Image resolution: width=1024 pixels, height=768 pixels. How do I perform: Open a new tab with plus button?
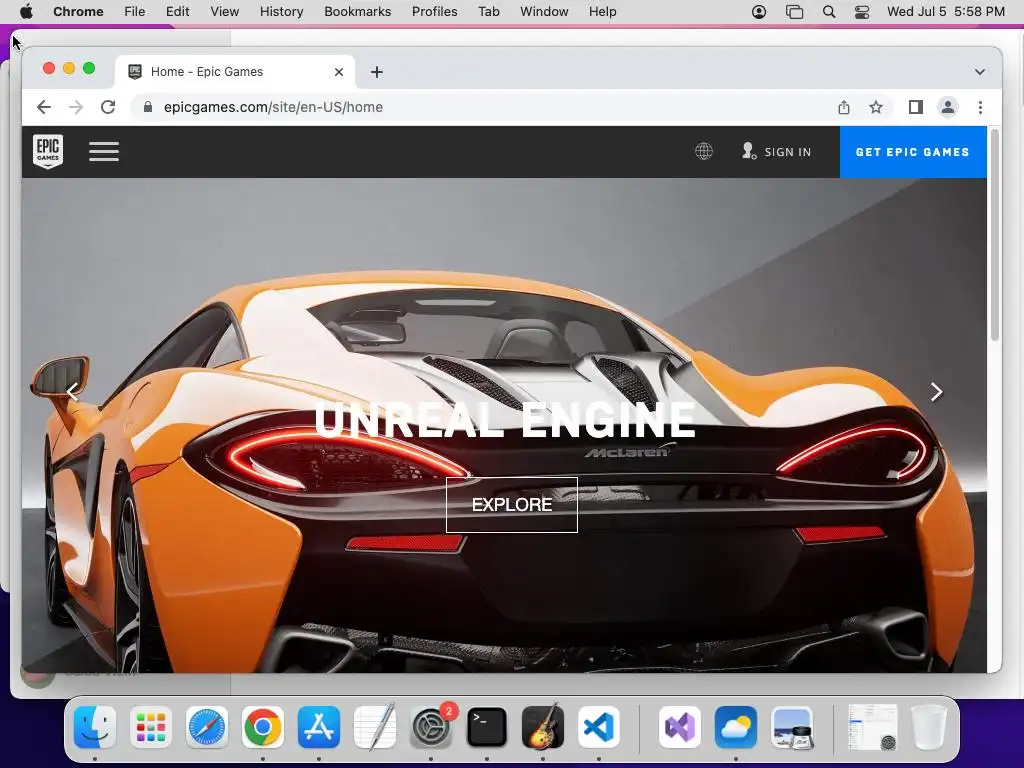(x=377, y=72)
